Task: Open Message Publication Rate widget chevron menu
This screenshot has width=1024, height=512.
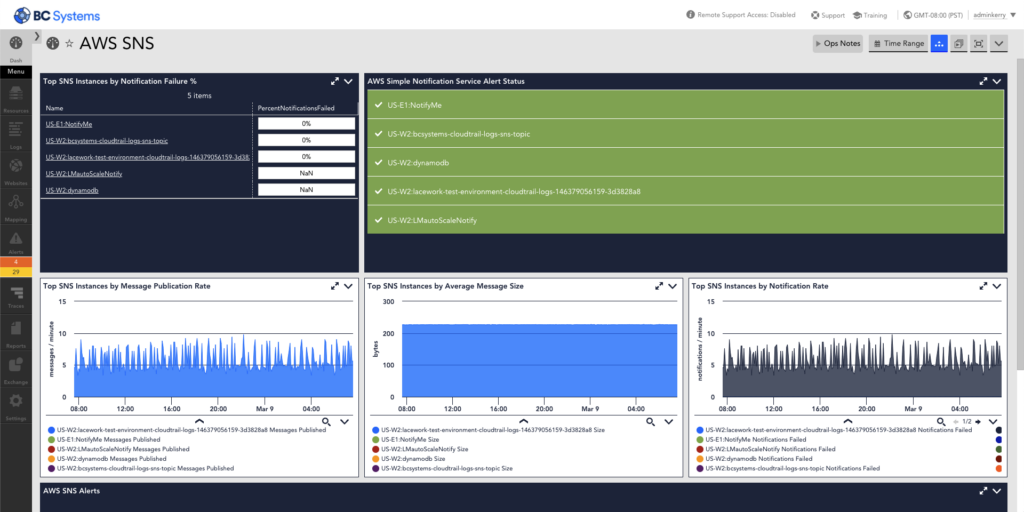Action: pos(348,286)
